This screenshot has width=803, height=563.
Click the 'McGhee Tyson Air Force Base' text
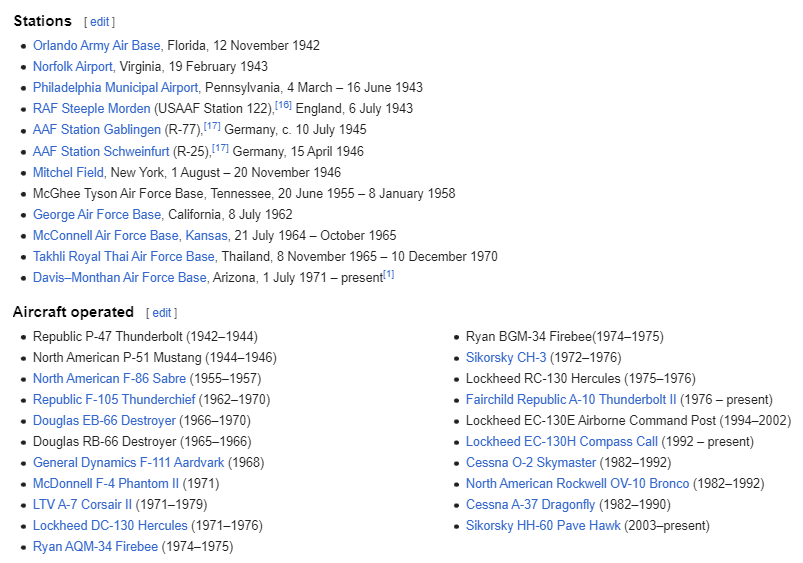(x=118, y=194)
